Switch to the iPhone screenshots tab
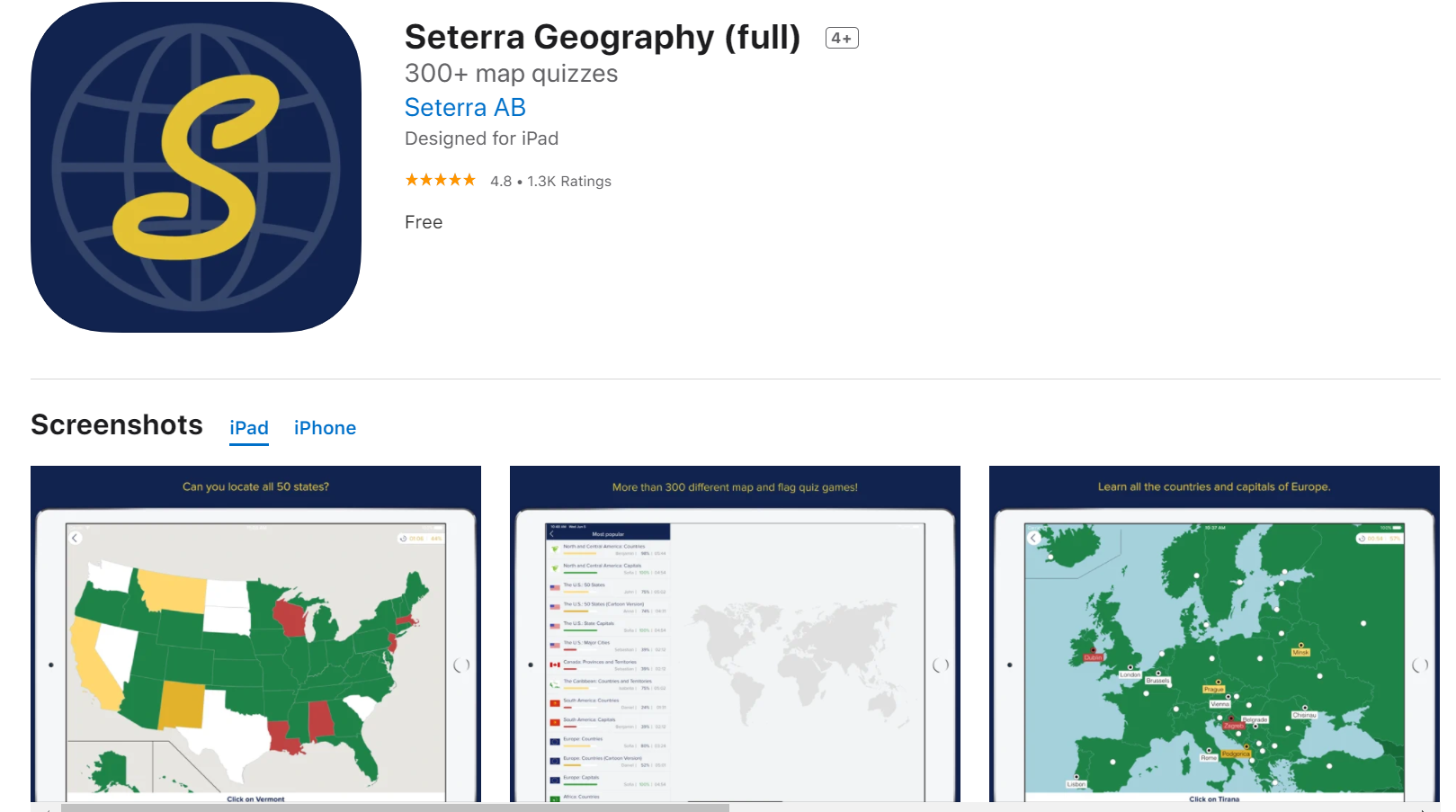 (325, 428)
